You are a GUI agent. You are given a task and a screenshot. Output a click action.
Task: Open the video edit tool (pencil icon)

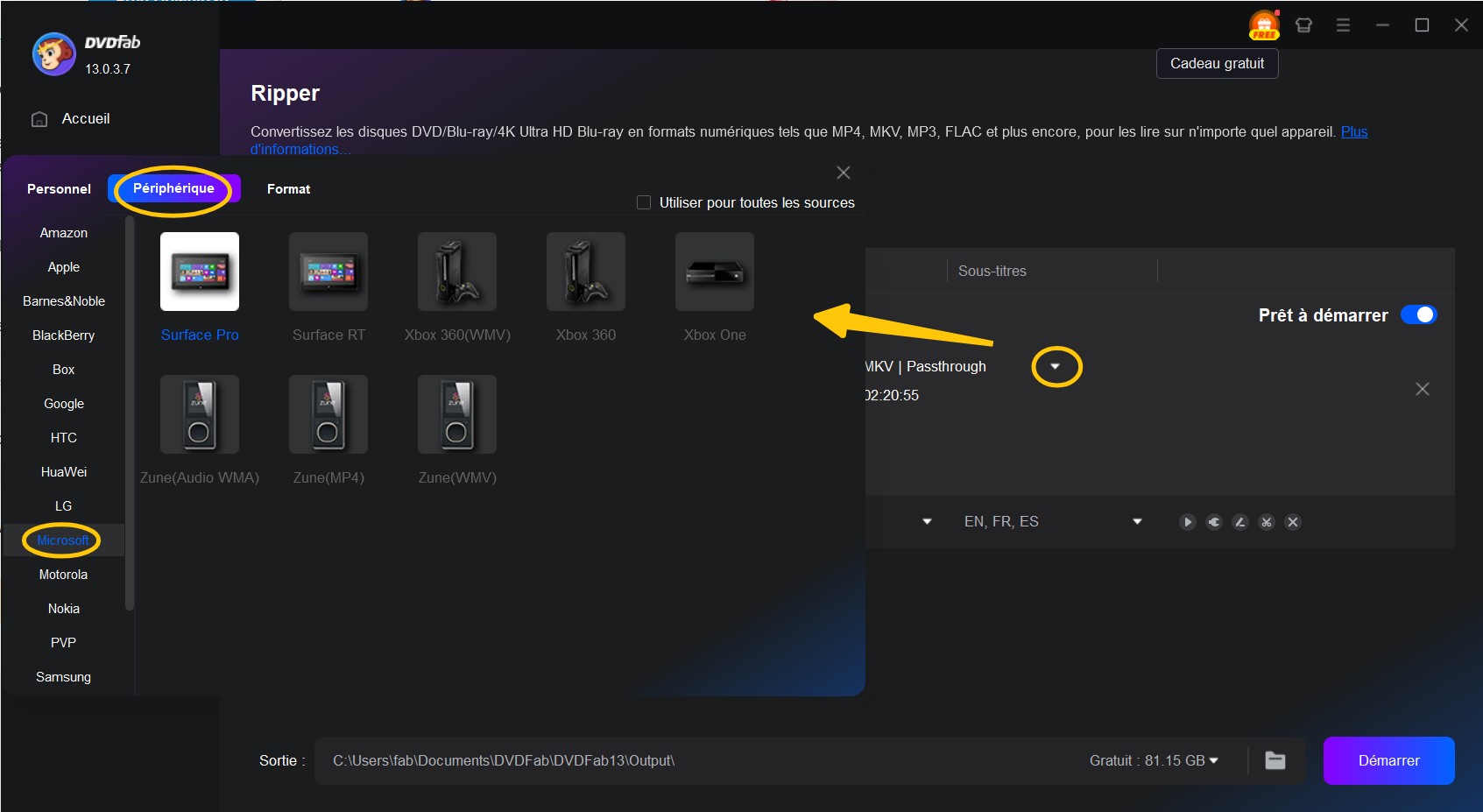click(x=1240, y=522)
